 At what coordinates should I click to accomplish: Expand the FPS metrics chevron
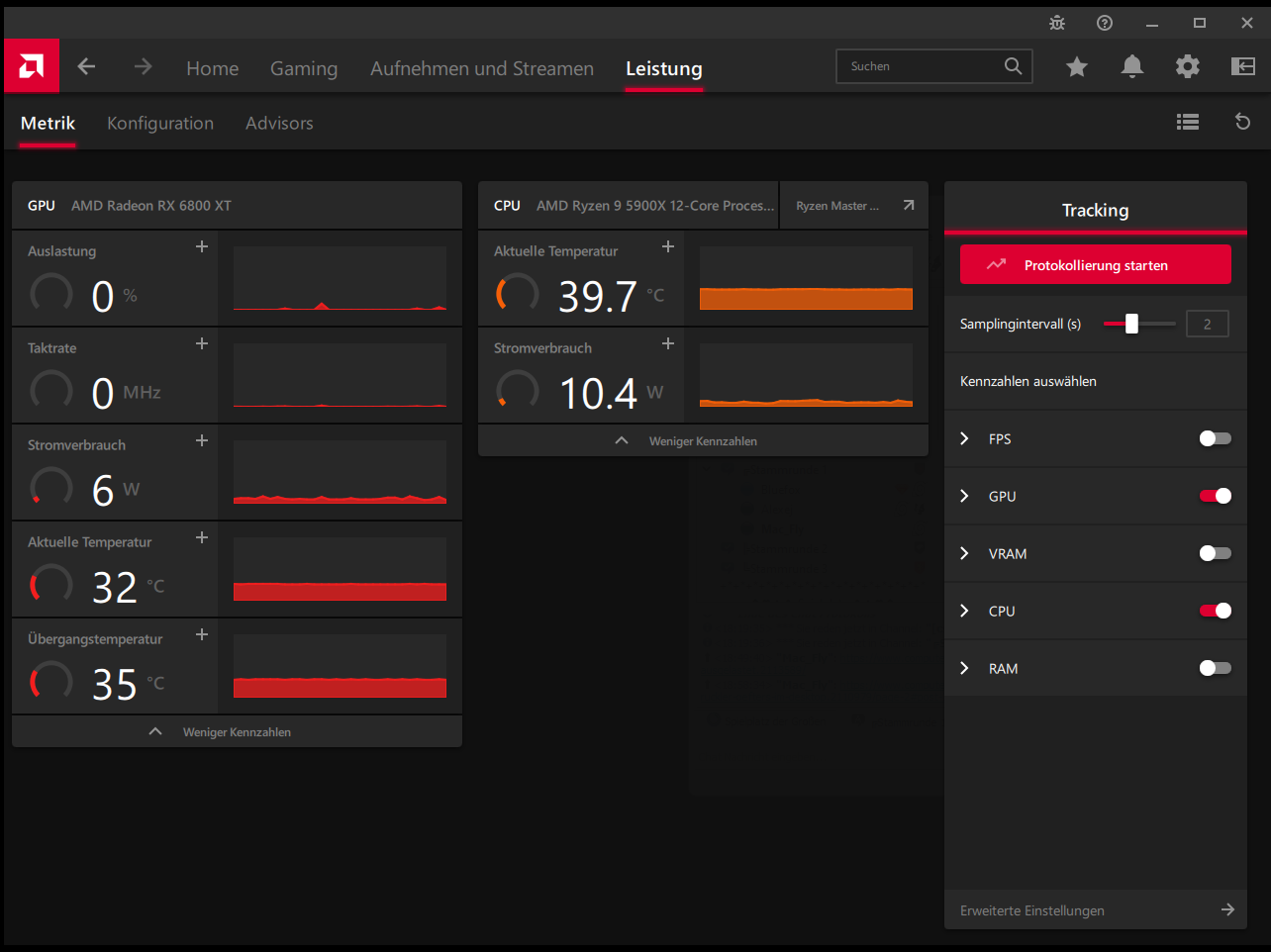(x=965, y=438)
